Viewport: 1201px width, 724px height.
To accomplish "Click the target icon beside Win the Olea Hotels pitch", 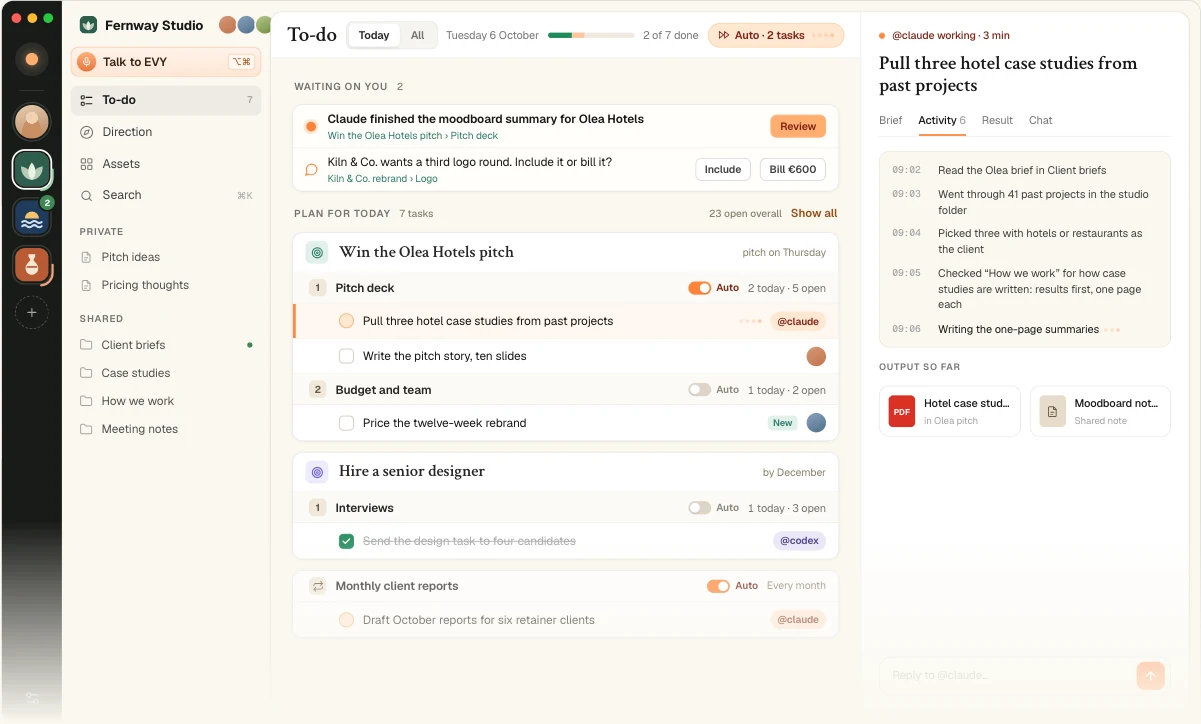I will point(317,252).
